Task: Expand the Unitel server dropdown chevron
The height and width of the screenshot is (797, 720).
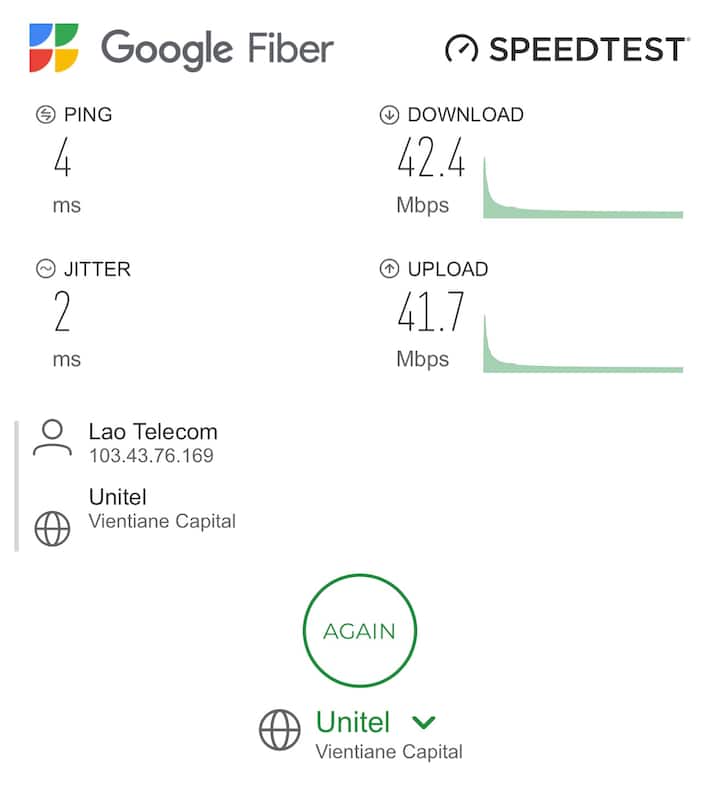Action: click(x=423, y=722)
